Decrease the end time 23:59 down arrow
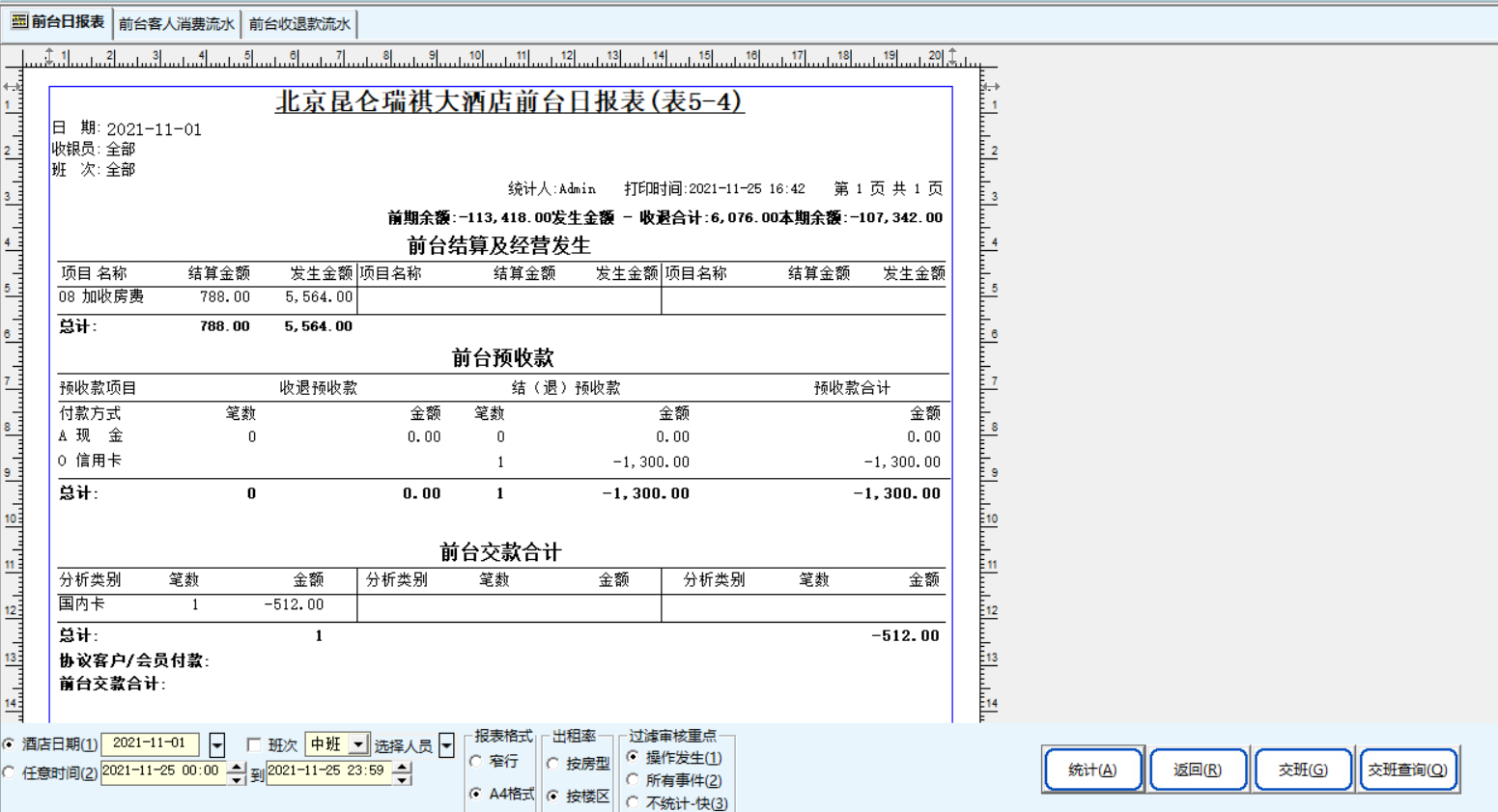This screenshot has width=1498, height=812. (x=403, y=778)
